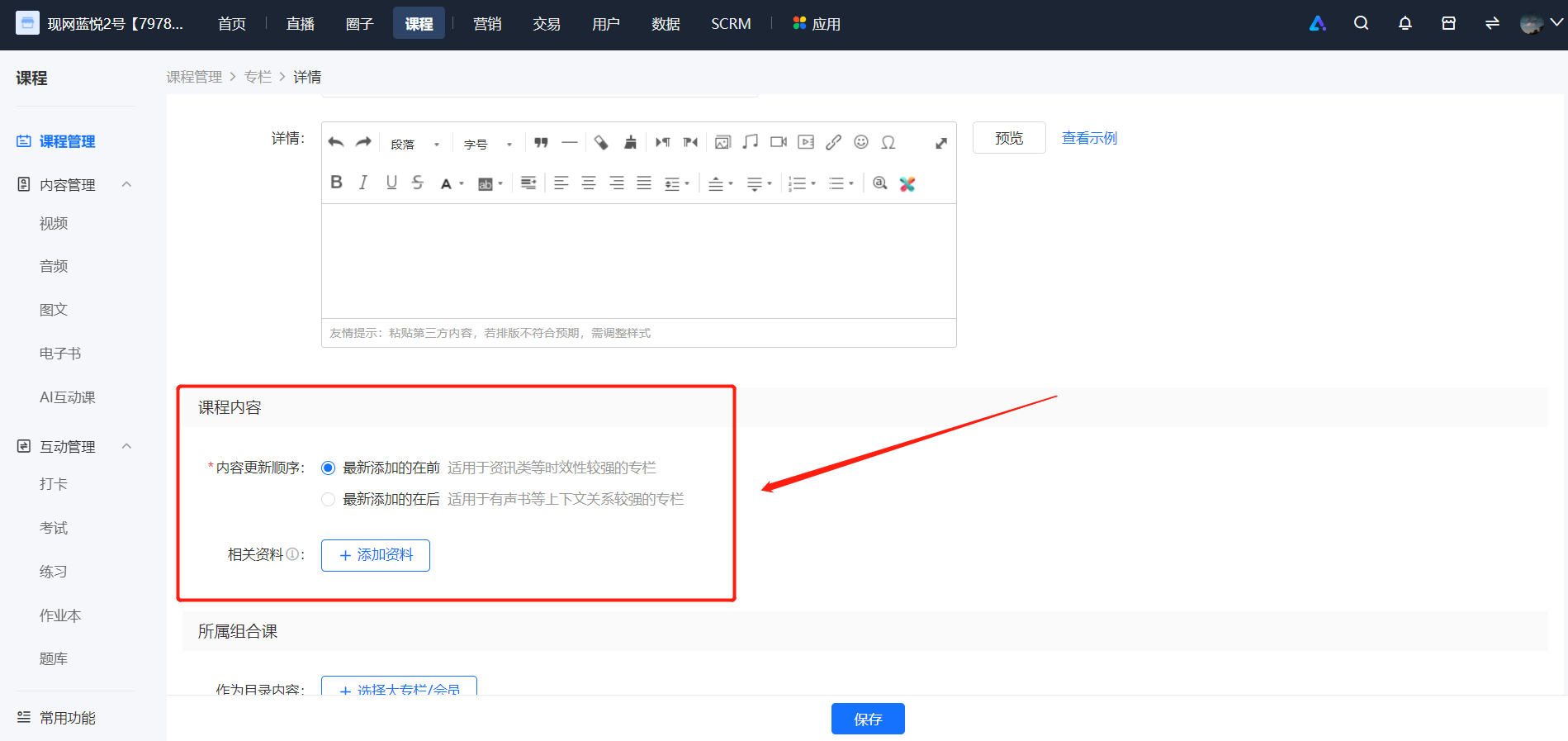The width and height of the screenshot is (1568, 741).
Task: Collapse the 内容管理 sidebar section
Action: coord(126,184)
